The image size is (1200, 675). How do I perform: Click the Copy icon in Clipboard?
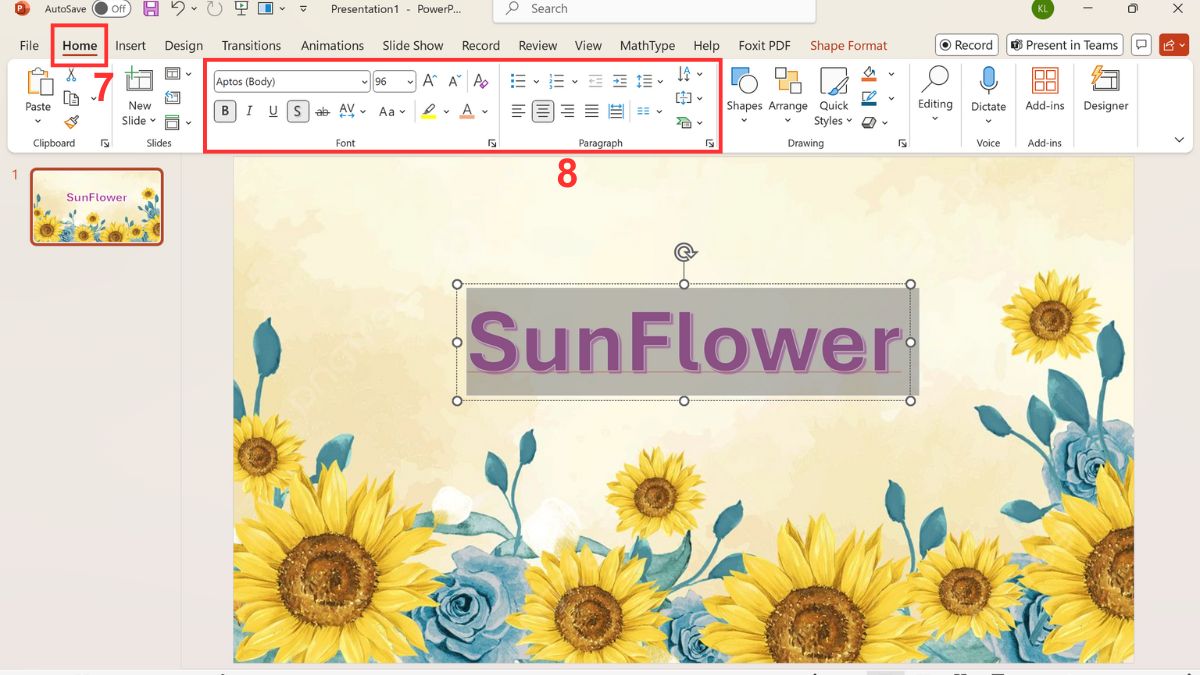[x=71, y=98]
